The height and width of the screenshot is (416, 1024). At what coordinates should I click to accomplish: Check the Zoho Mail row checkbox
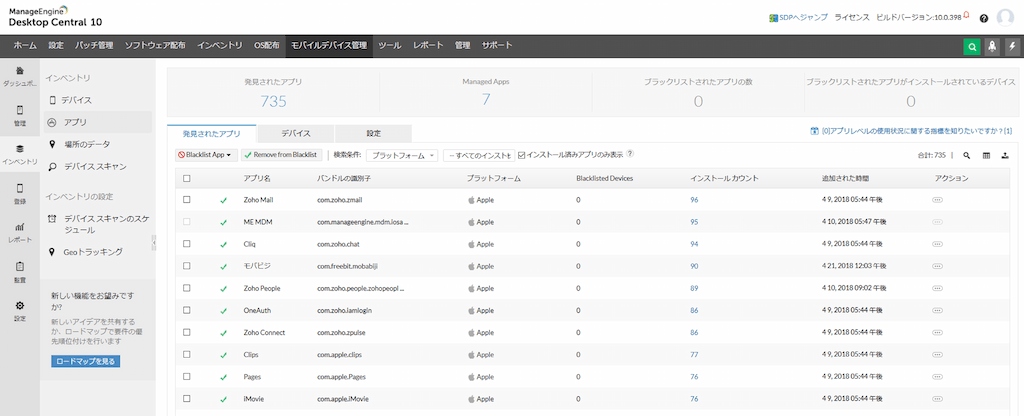pos(187,200)
